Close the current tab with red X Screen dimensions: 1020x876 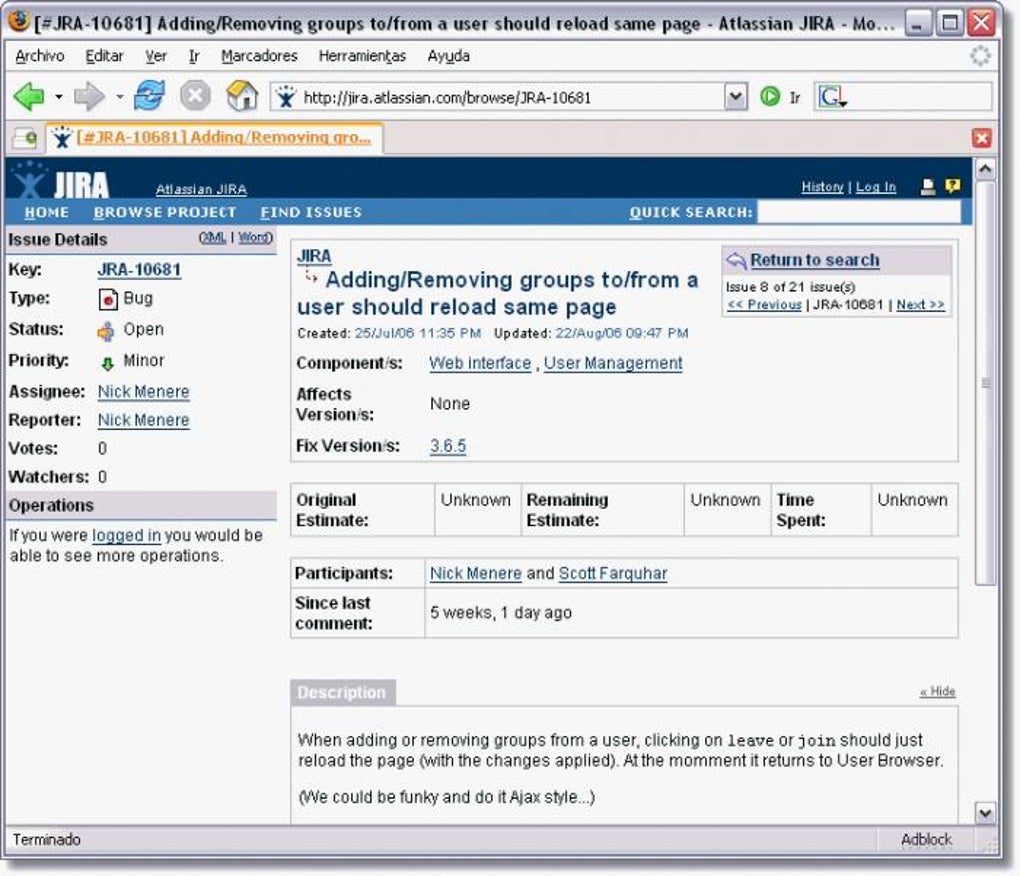point(982,138)
